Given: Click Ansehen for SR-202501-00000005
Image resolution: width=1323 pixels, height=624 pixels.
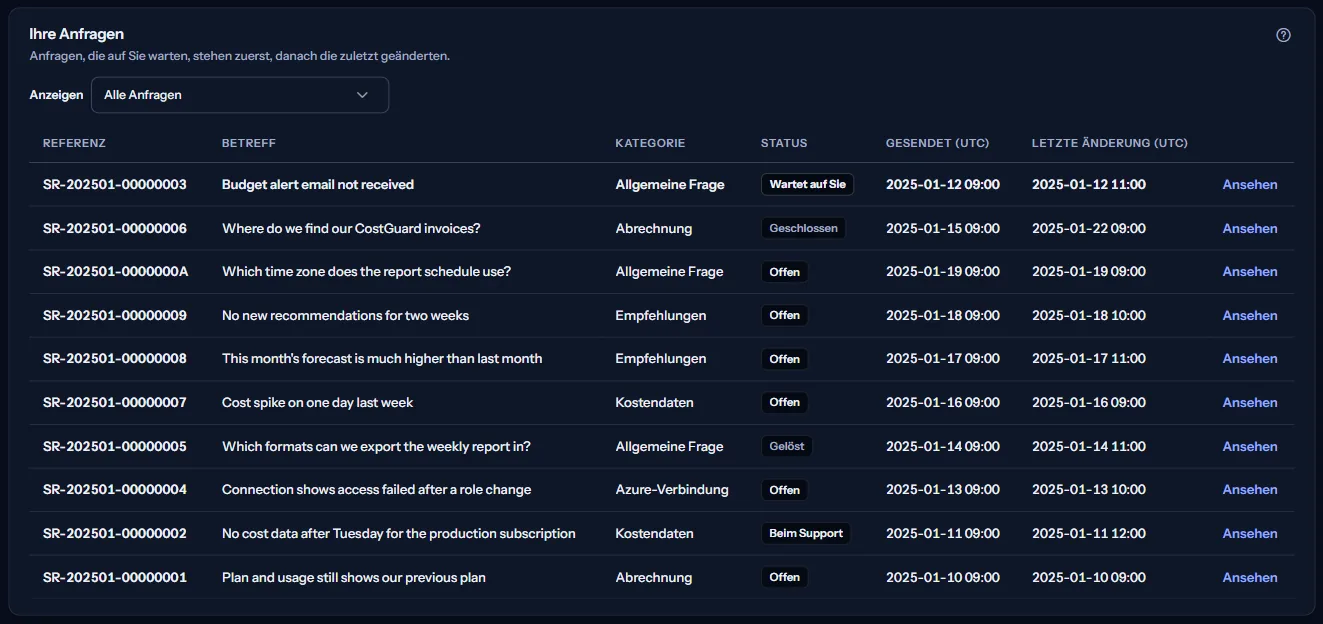Looking at the screenshot, I should [1250, 446].
